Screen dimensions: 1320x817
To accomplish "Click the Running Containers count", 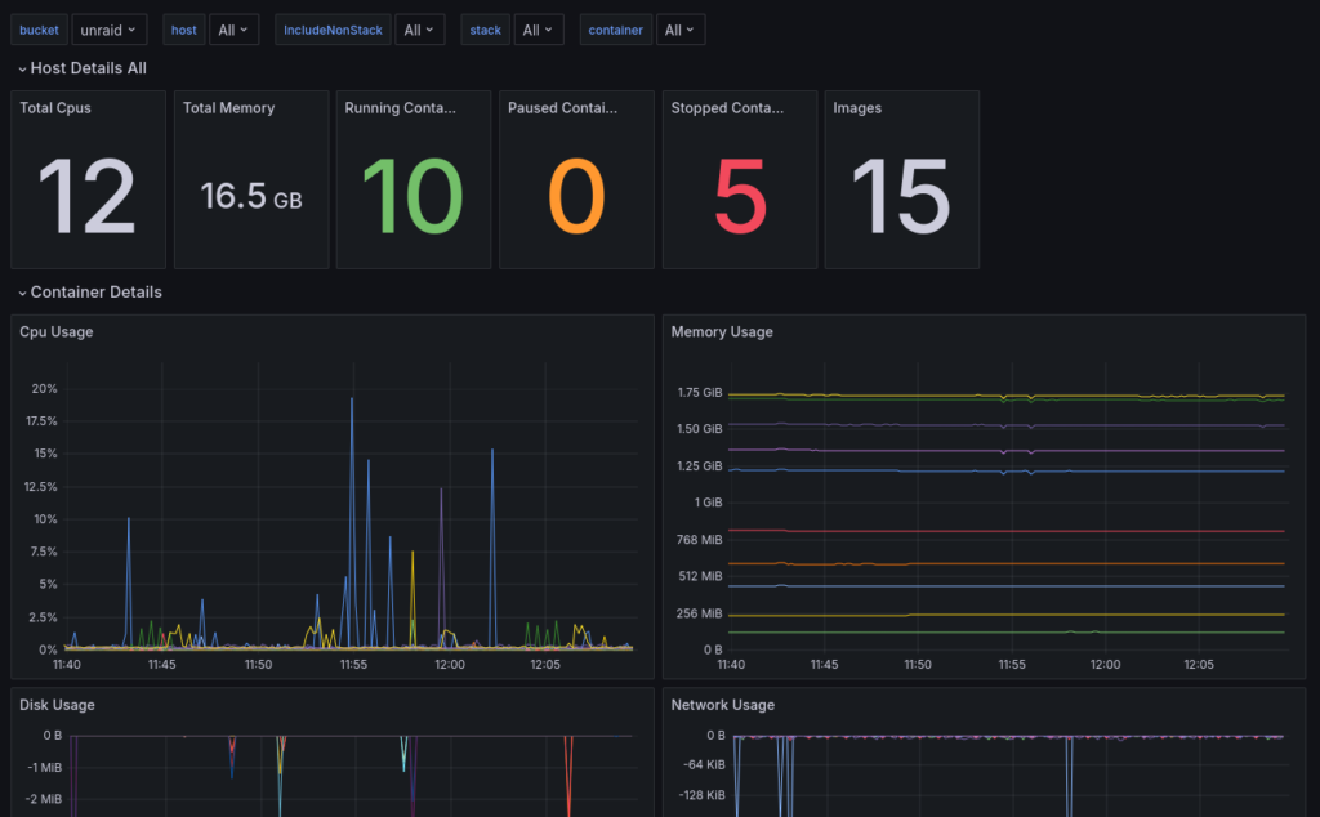I will [x=413, y=196].
